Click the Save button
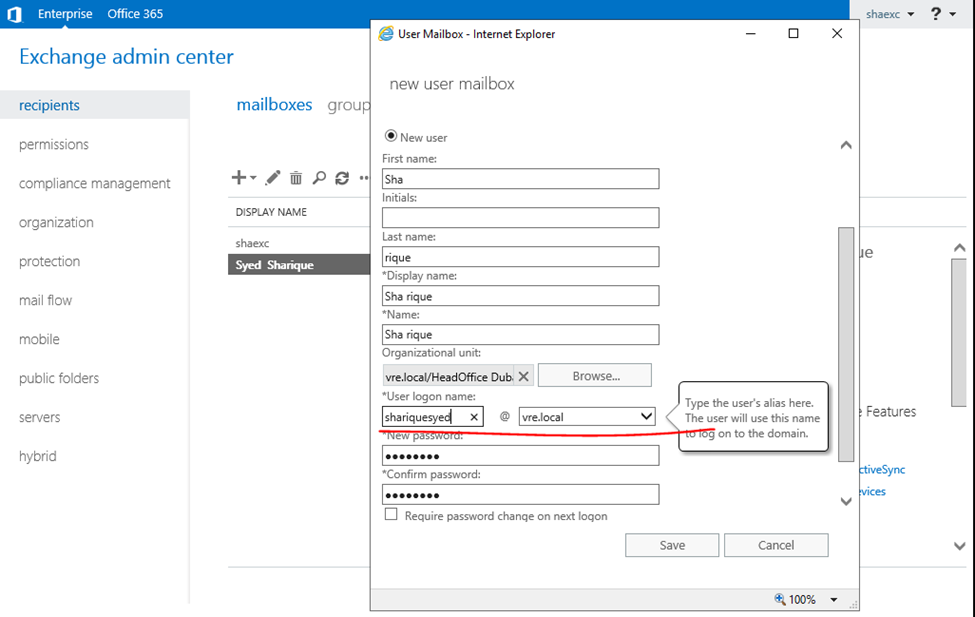This screenshot has height=617, width=975. point(672,545)
